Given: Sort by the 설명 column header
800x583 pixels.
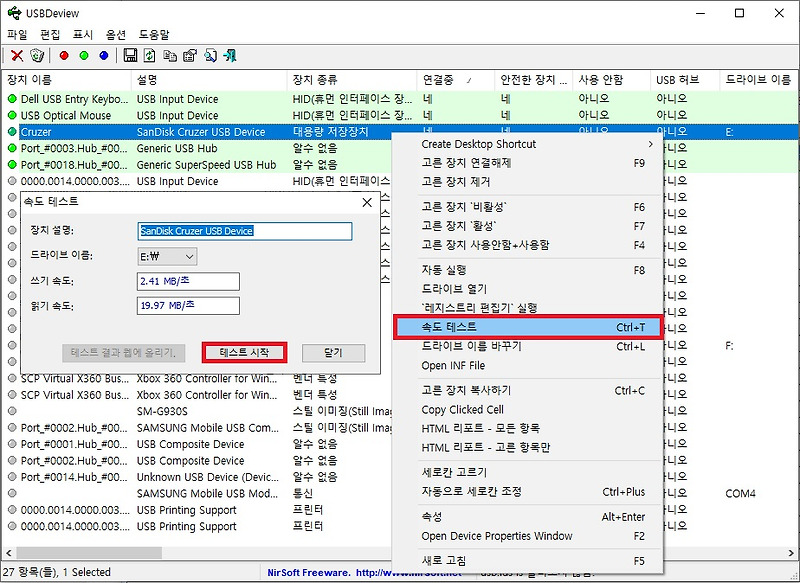Looking at the screenshot, I should 209,80.
